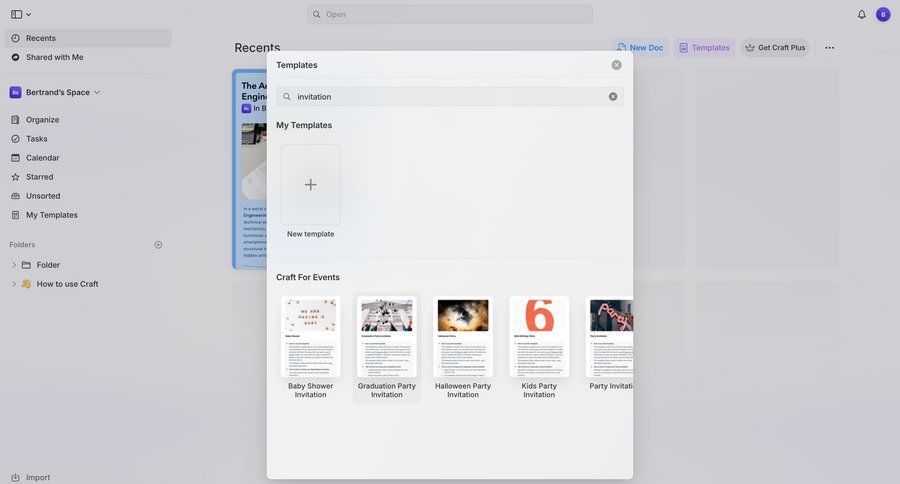Open Calendar section
This screenshot has height=484, width=900.
click(x=42, y=157)
